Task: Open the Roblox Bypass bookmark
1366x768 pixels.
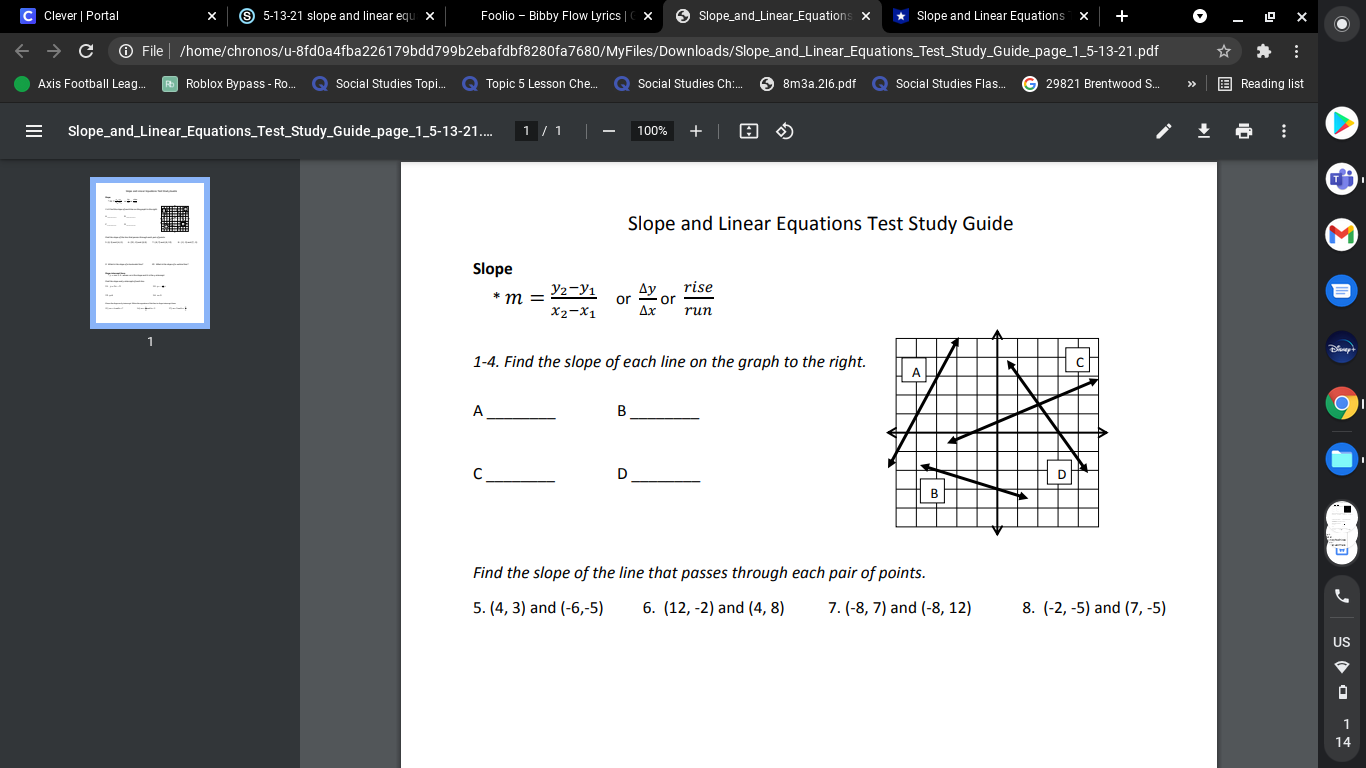Action: (x=230, y=84)
